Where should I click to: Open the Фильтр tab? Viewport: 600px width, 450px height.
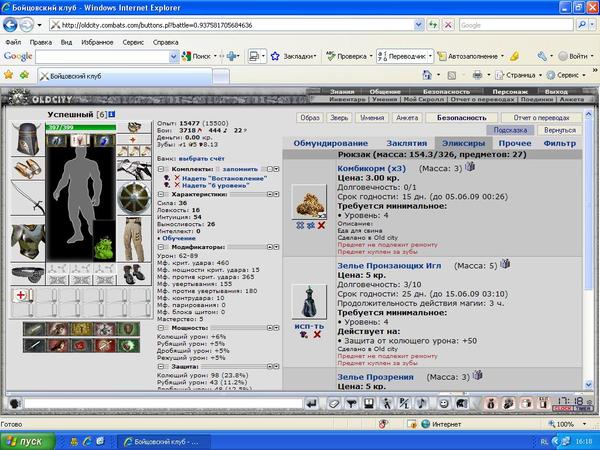[559, 143]
